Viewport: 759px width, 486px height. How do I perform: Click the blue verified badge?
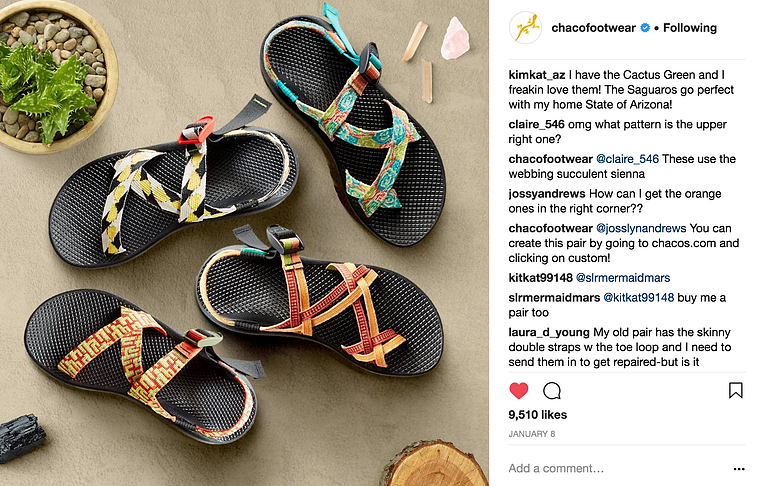645,28
